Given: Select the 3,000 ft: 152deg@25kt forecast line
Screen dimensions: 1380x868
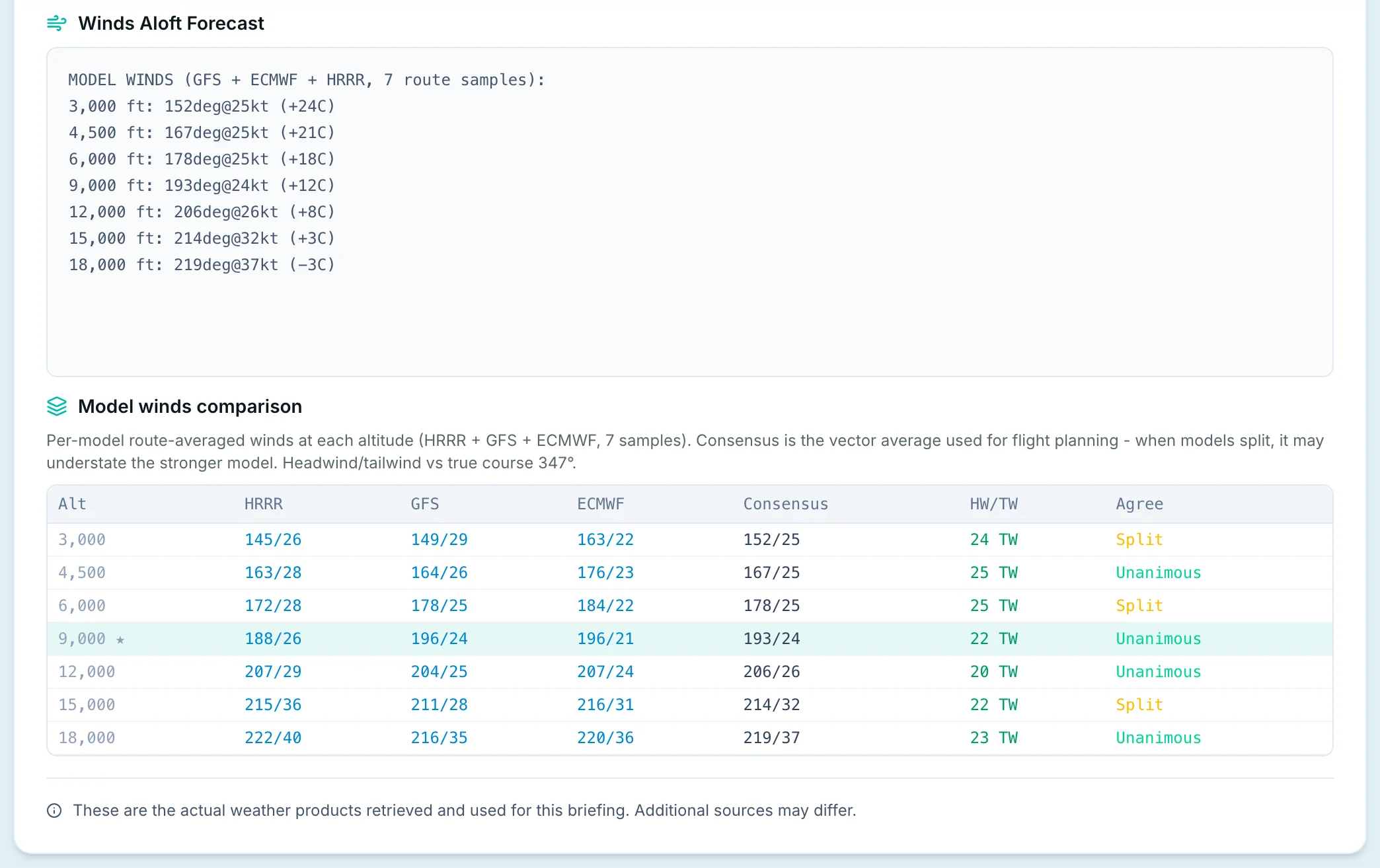Looking at the screenshot, I should (202, 106).
